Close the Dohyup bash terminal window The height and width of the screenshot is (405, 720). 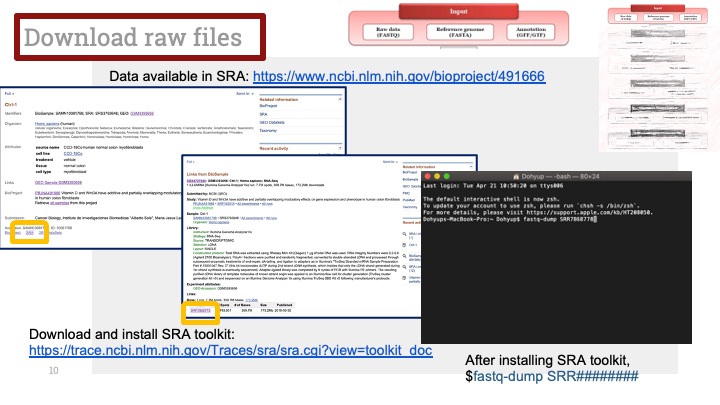click(428, 176)
